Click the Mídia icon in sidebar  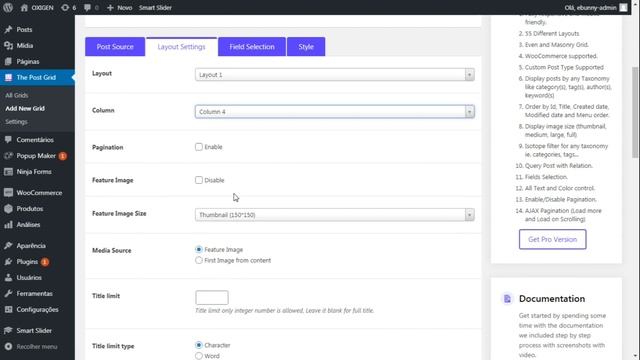pyautogui.click(x=8, y=45)
